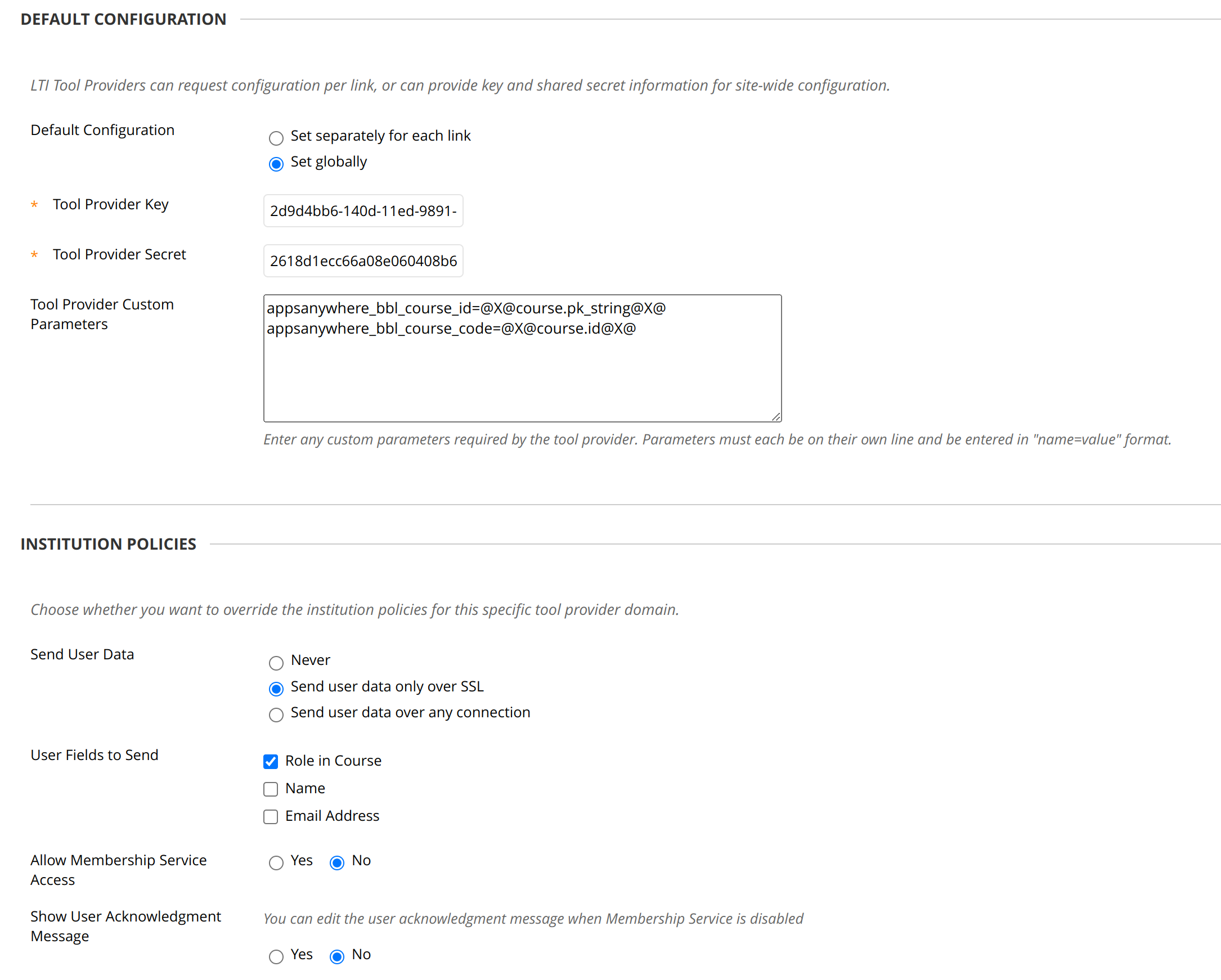Click the 'Role in Course' label text

click(x=333, y=761)
